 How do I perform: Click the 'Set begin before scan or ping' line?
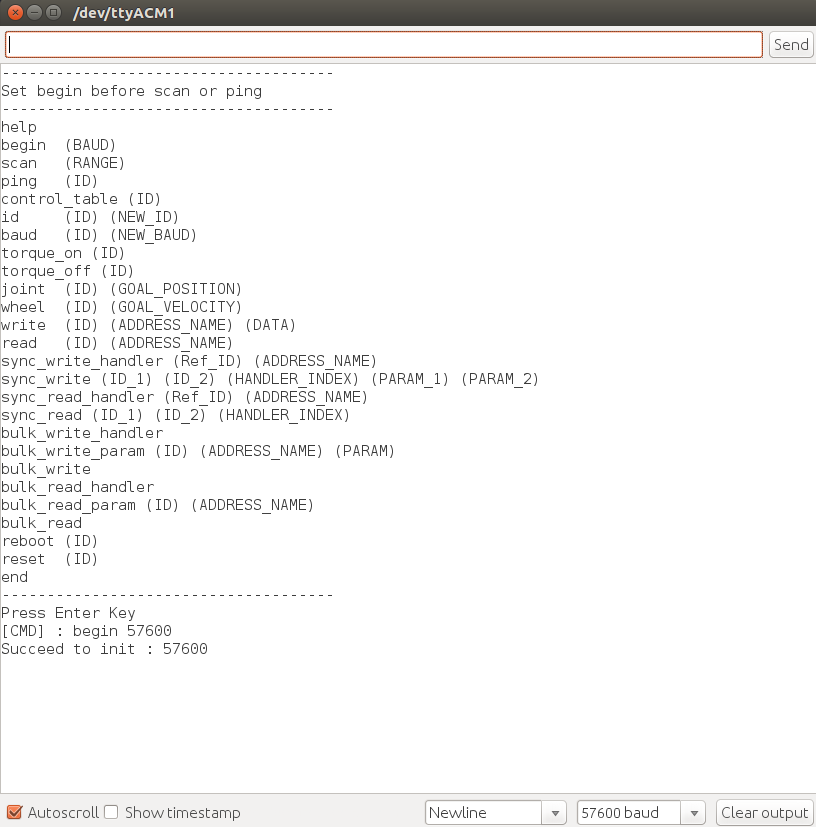click(131, 91)
